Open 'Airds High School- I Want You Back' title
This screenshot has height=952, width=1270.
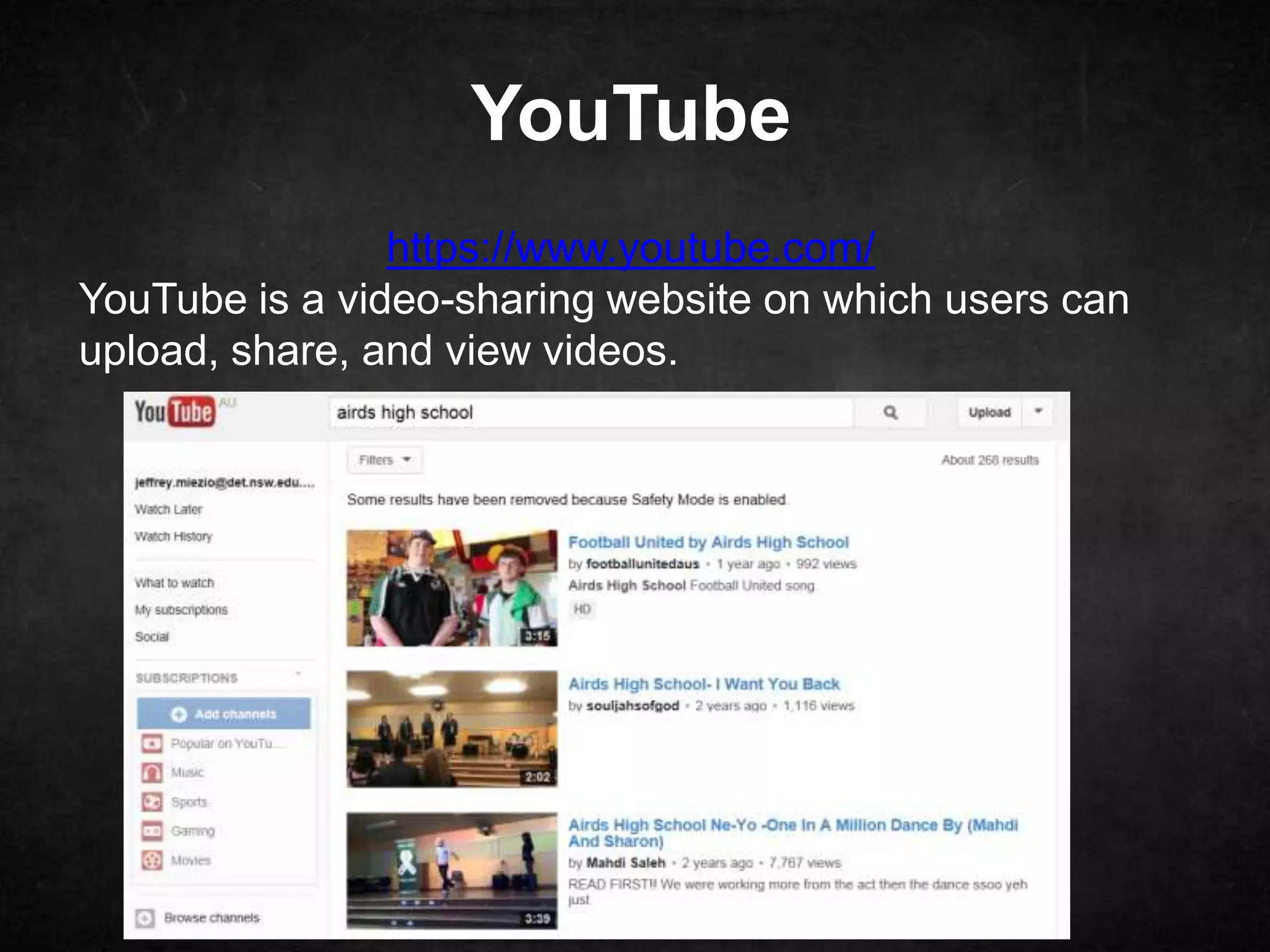(704, 684)
